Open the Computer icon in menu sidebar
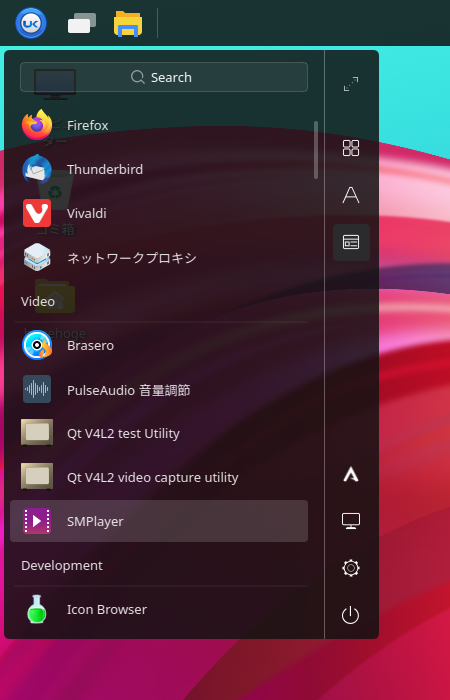 351,521
